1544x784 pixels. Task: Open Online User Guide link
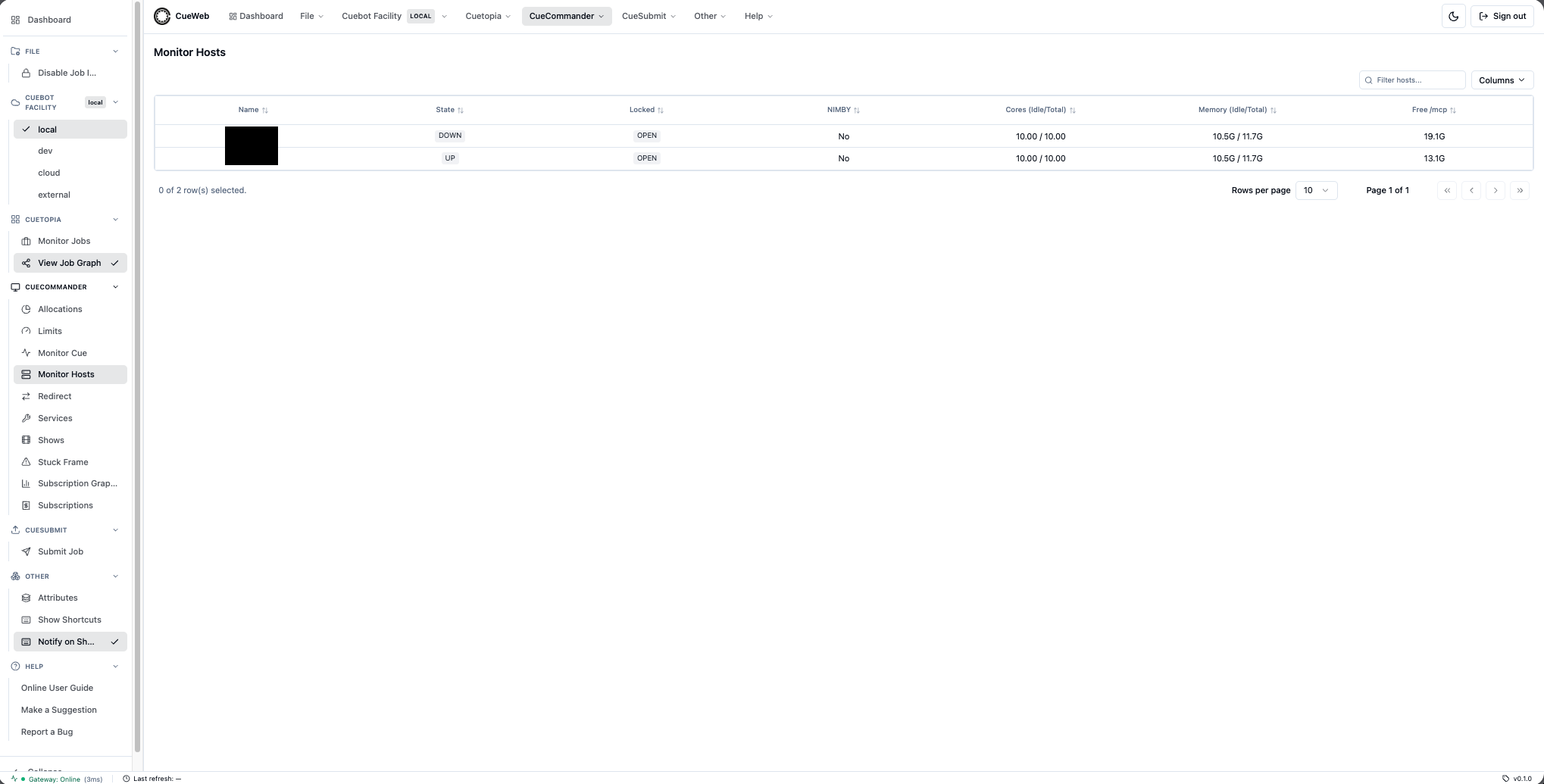[57, 688]
